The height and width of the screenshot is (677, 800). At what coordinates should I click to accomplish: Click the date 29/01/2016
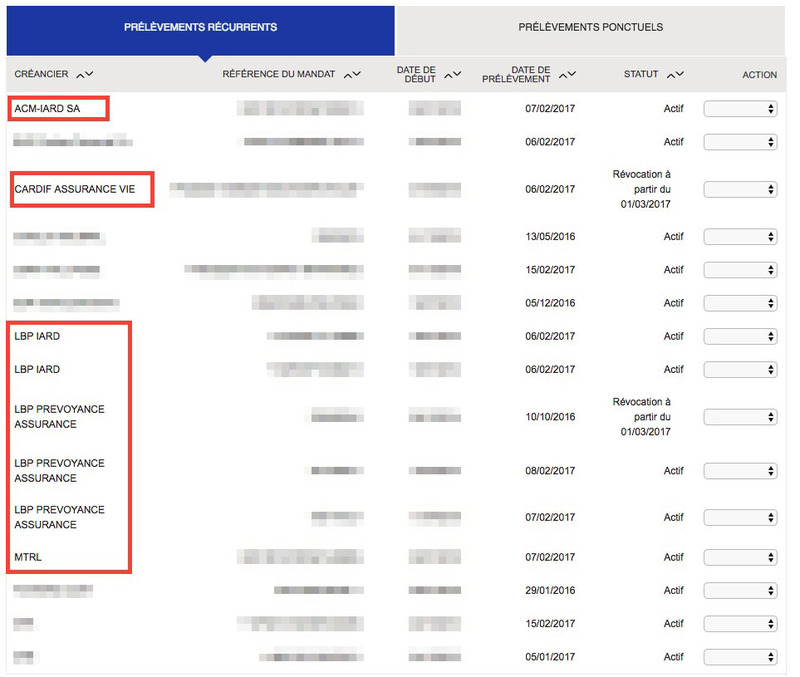pos(550,590)
